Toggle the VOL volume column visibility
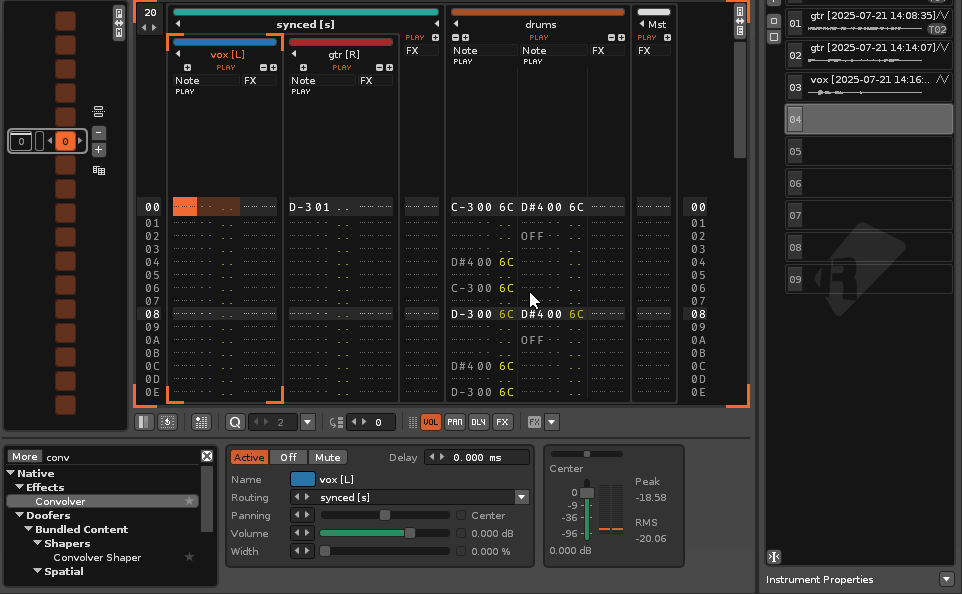Viewport: 962px width, 594px height. point(431,422)
